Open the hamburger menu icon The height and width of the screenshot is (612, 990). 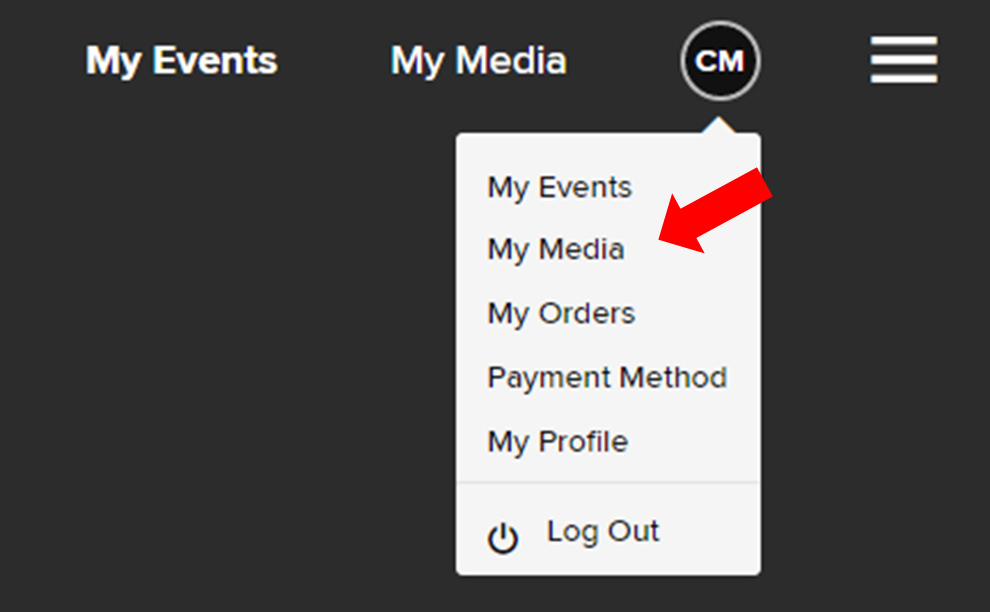904,60
